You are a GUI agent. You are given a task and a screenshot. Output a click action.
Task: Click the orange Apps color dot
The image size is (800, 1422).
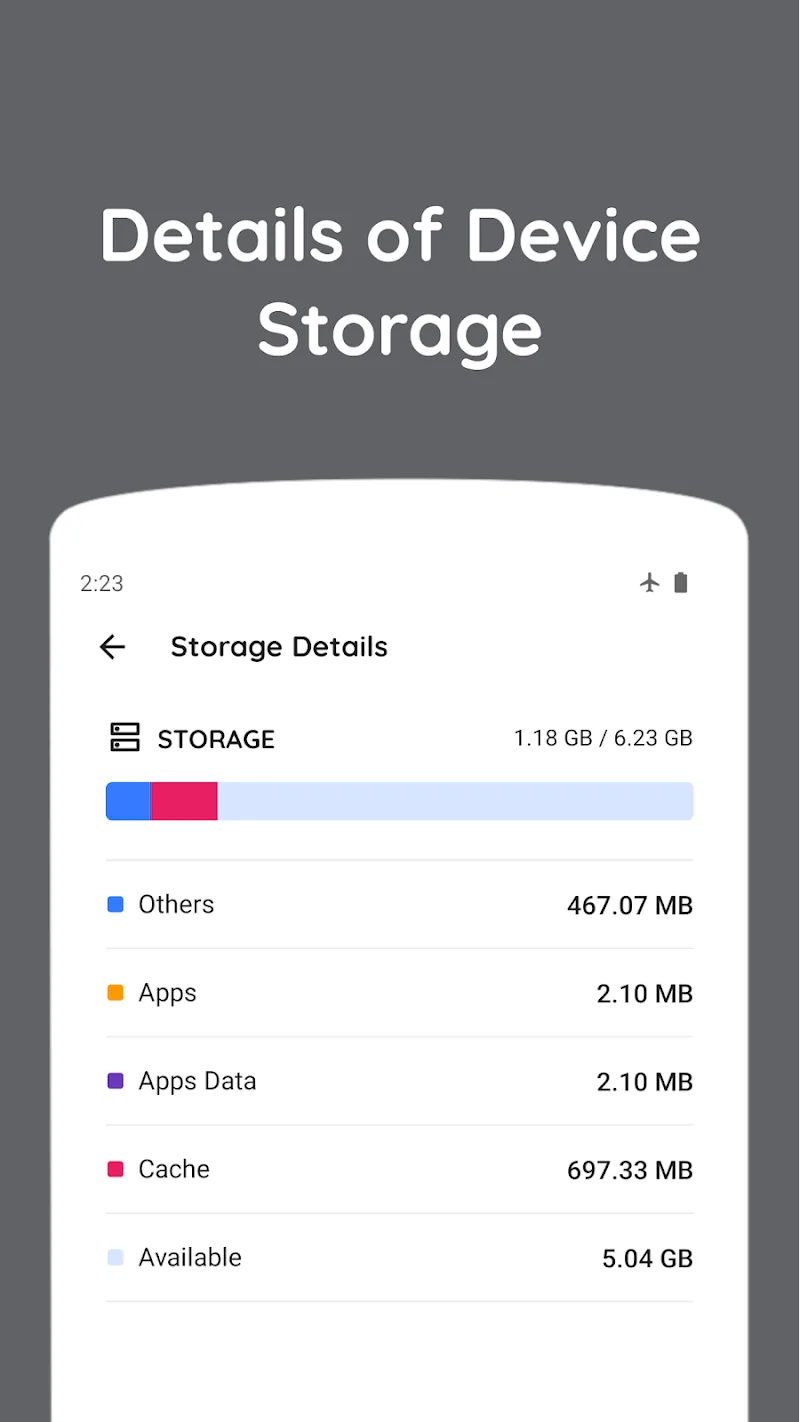115,993
